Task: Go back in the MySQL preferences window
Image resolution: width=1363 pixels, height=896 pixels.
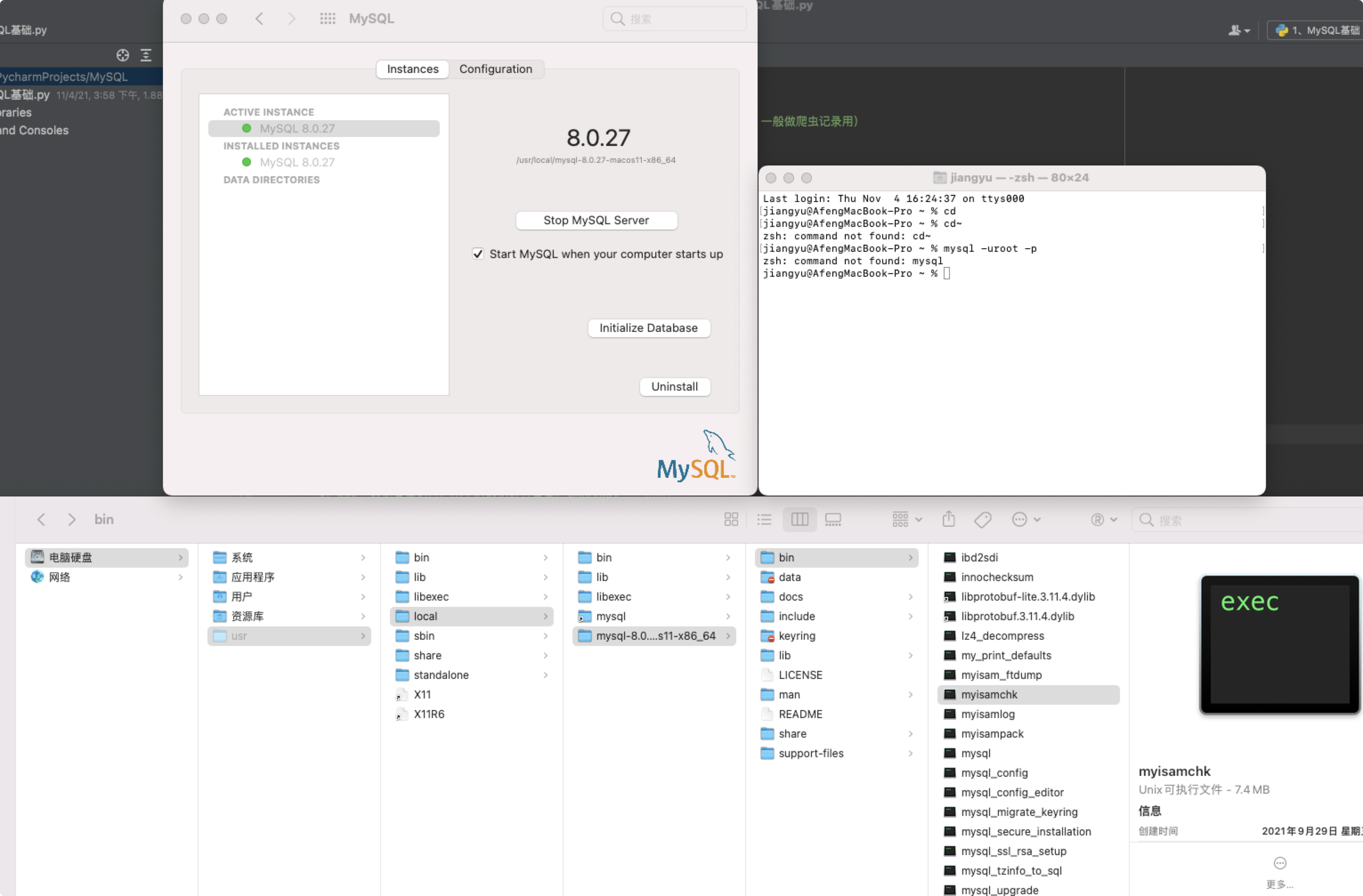Action: [x=260, y=19]
